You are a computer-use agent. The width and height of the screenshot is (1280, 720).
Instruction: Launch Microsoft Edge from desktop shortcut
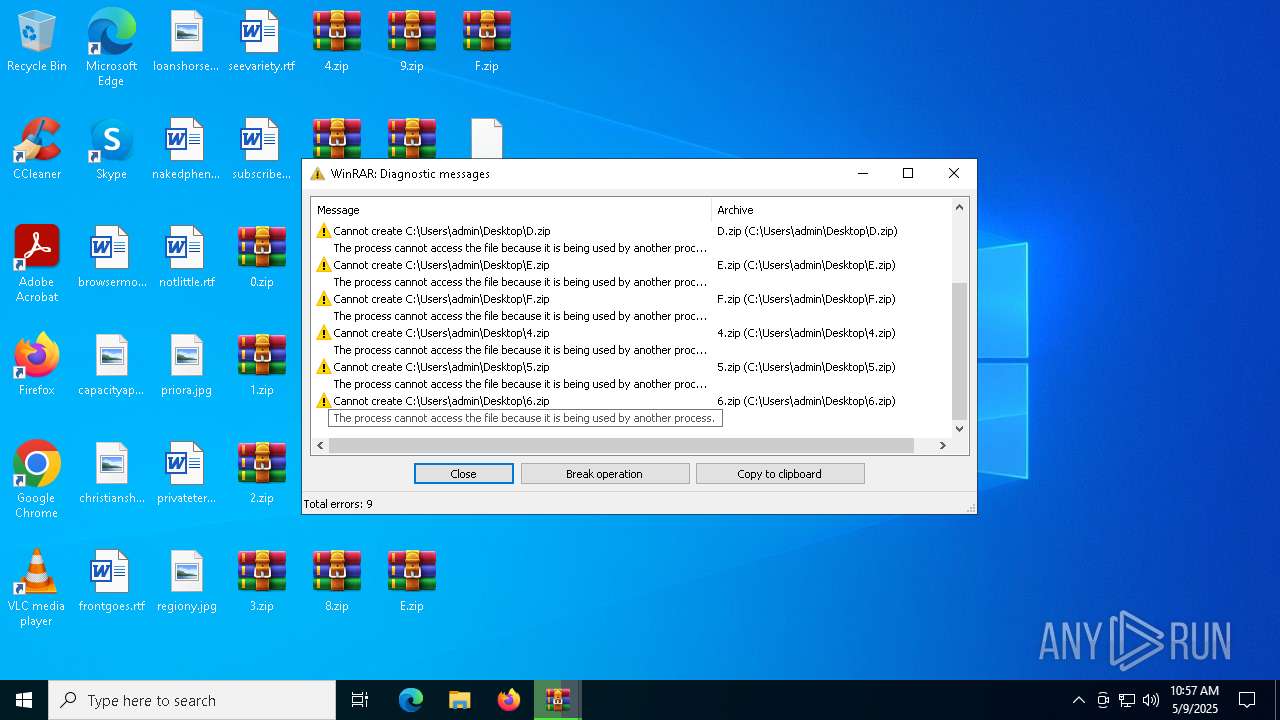(111, 48)
